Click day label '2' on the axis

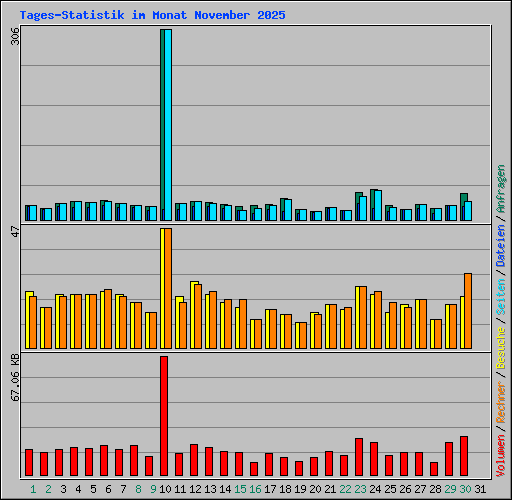point(49,489)
